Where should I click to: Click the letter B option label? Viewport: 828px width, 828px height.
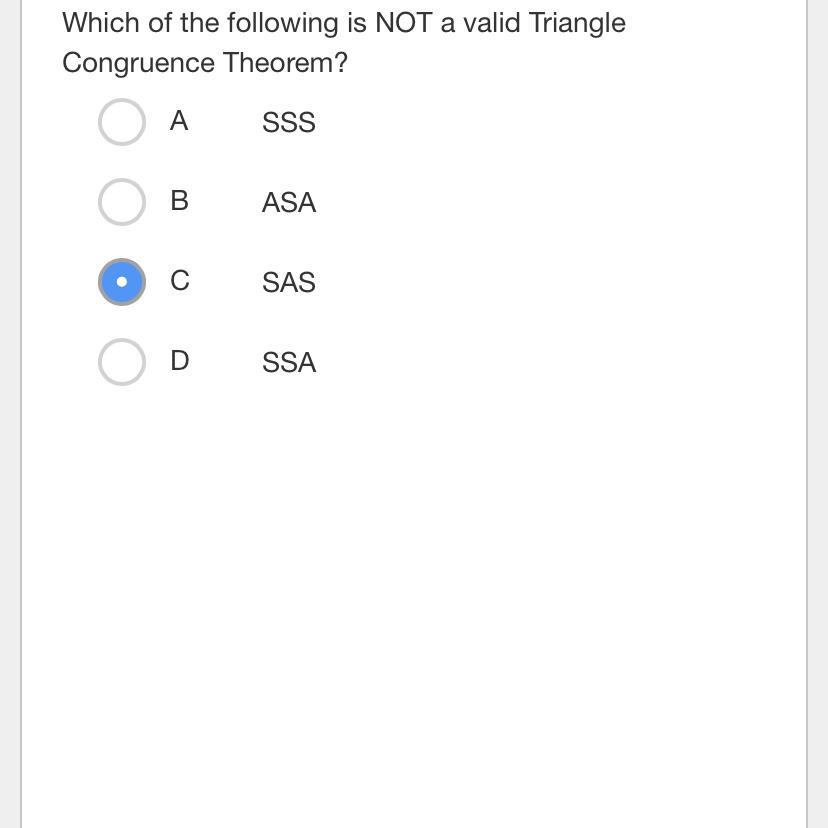[180, 201]
